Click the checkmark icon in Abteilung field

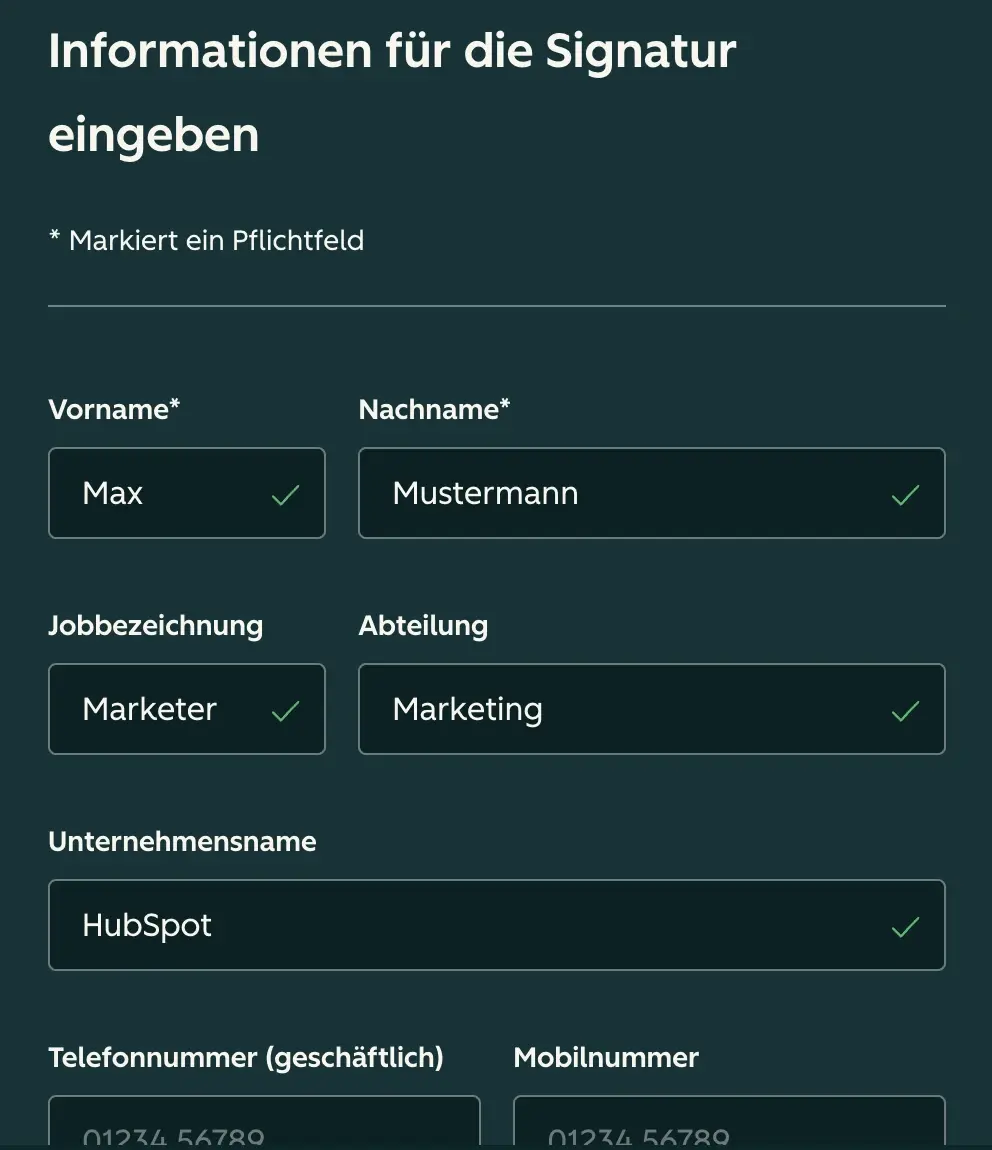[905, 711]
